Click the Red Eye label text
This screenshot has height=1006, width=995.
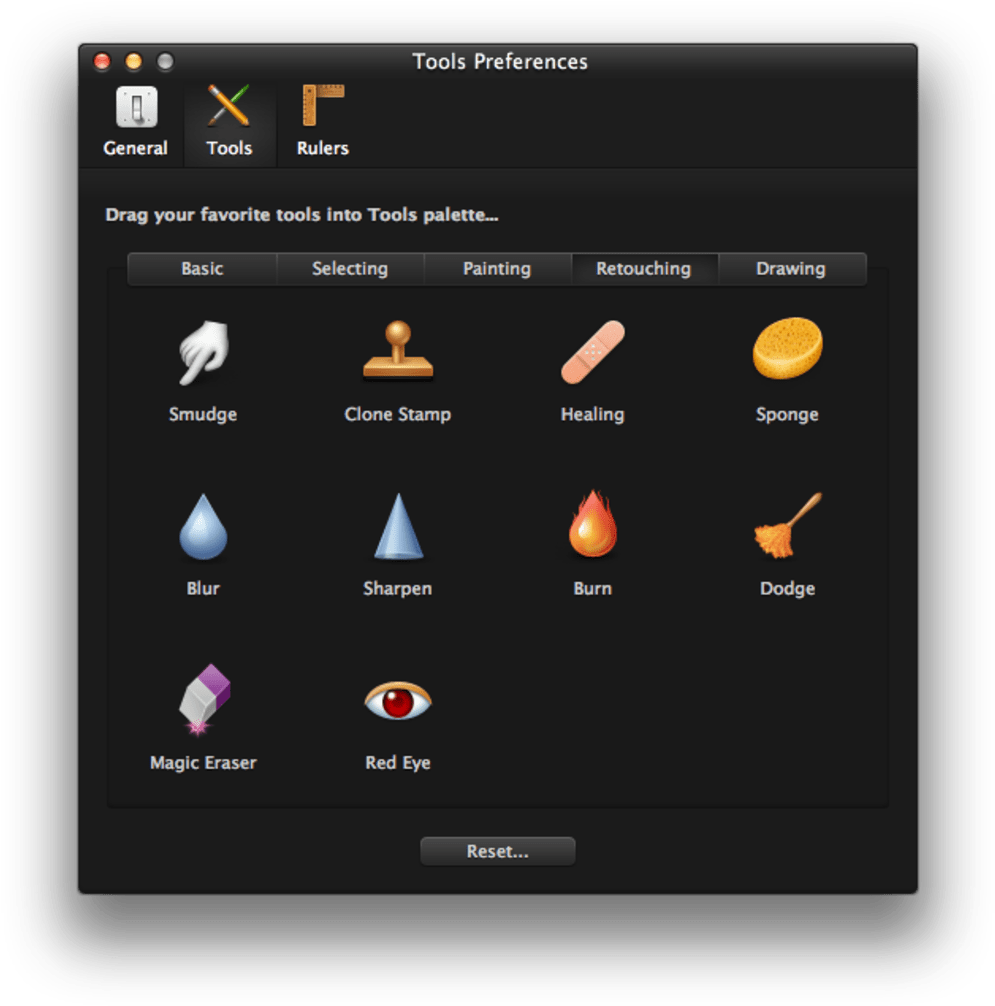pos(398,763)
